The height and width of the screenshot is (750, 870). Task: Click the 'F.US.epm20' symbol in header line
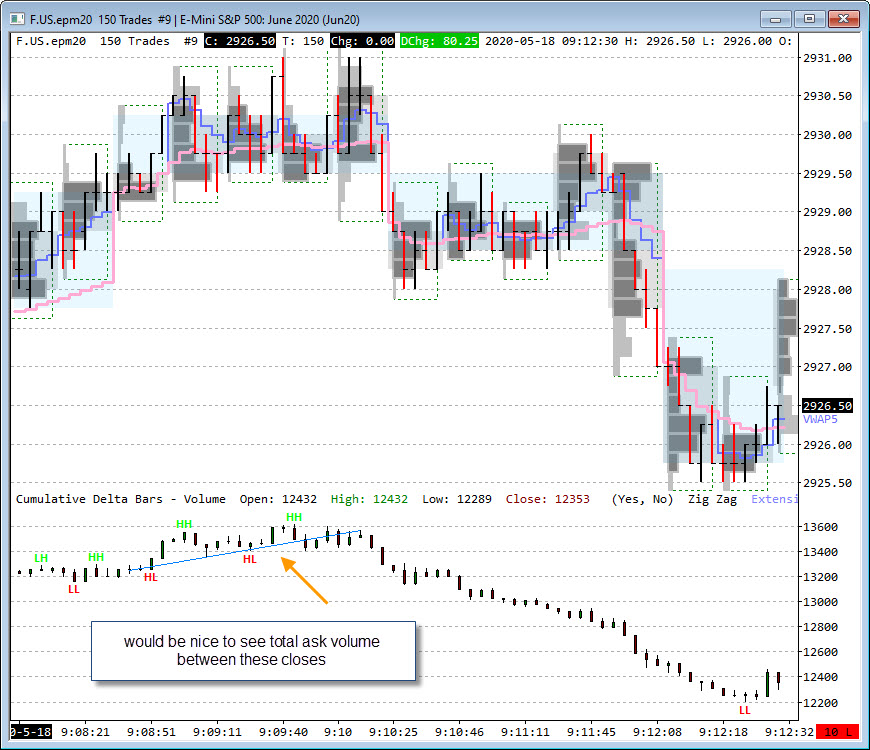tap(51, 41)
